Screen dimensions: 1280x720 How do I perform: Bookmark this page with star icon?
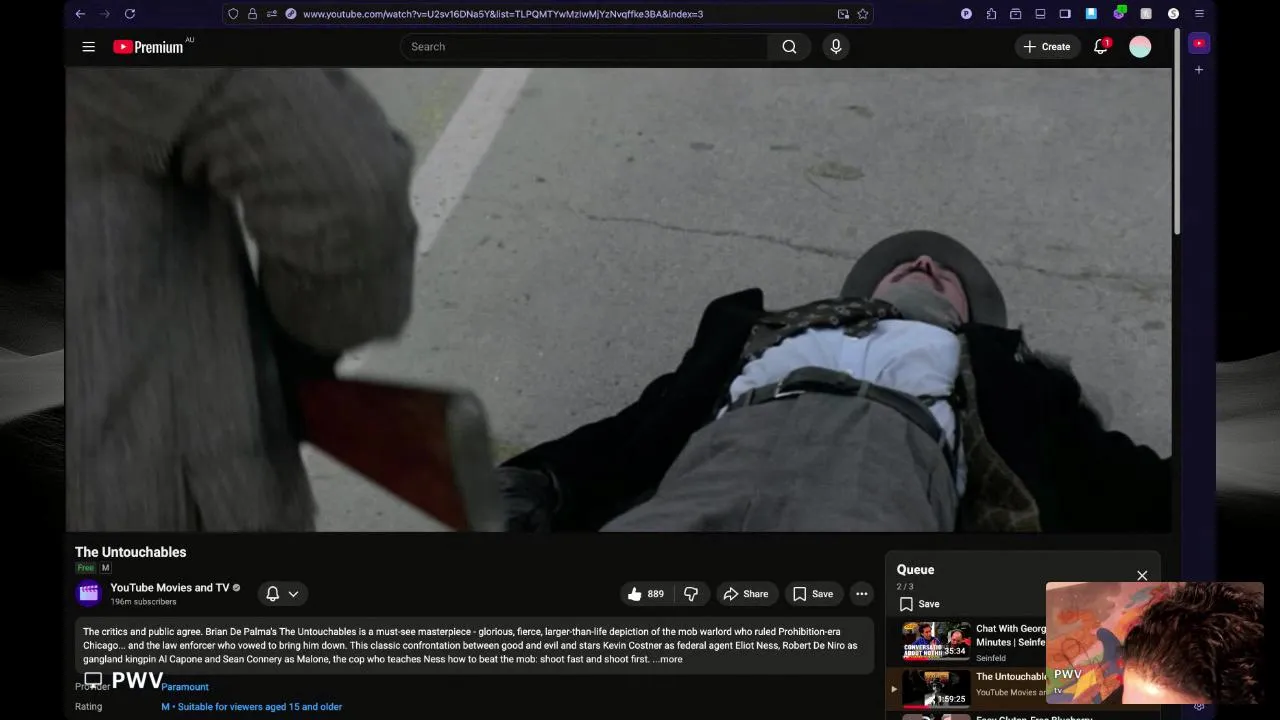[862, 14]
